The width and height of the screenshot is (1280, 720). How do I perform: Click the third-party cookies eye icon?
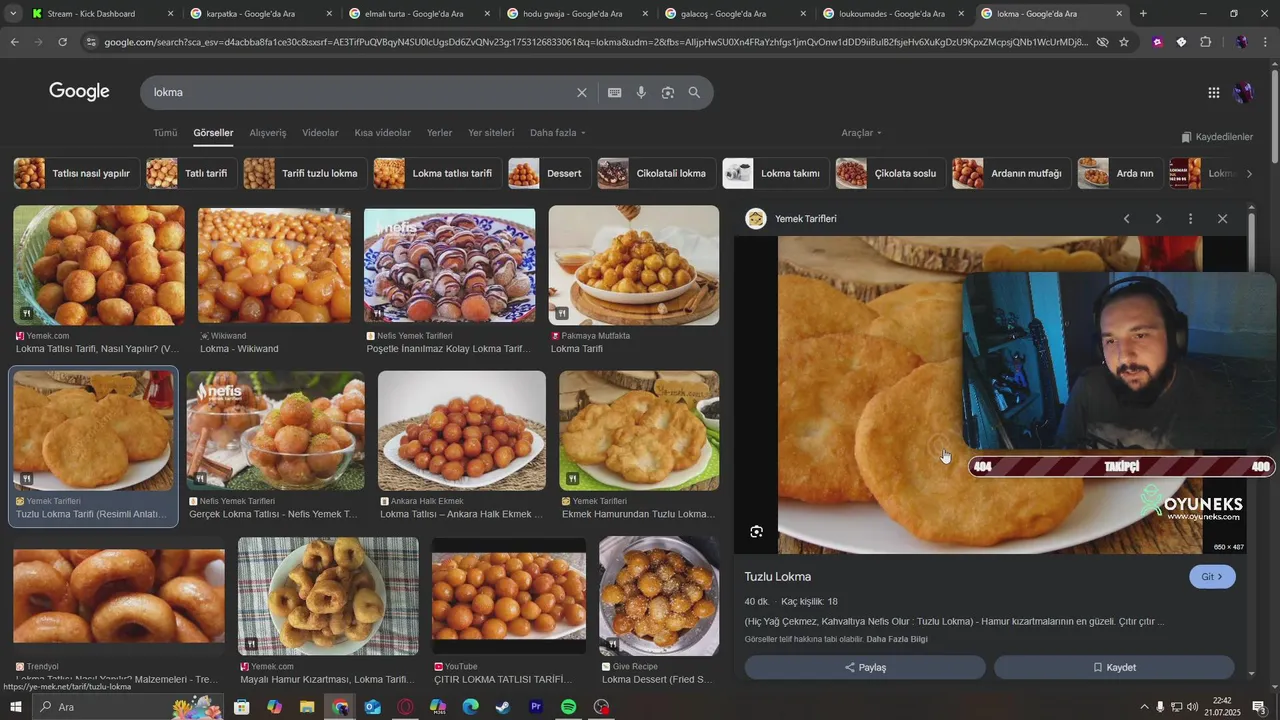(x=1102, y=42)
